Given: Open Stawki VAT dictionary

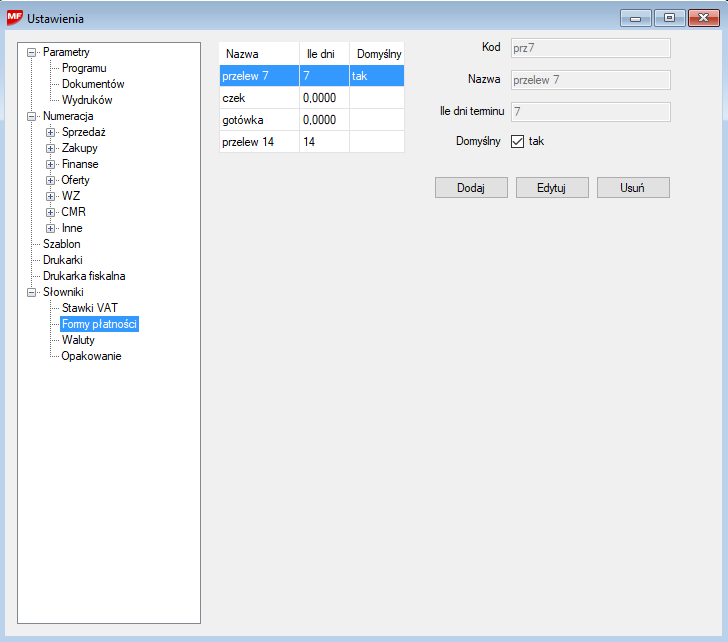Looking at the screenshot, I should point(89,308).
